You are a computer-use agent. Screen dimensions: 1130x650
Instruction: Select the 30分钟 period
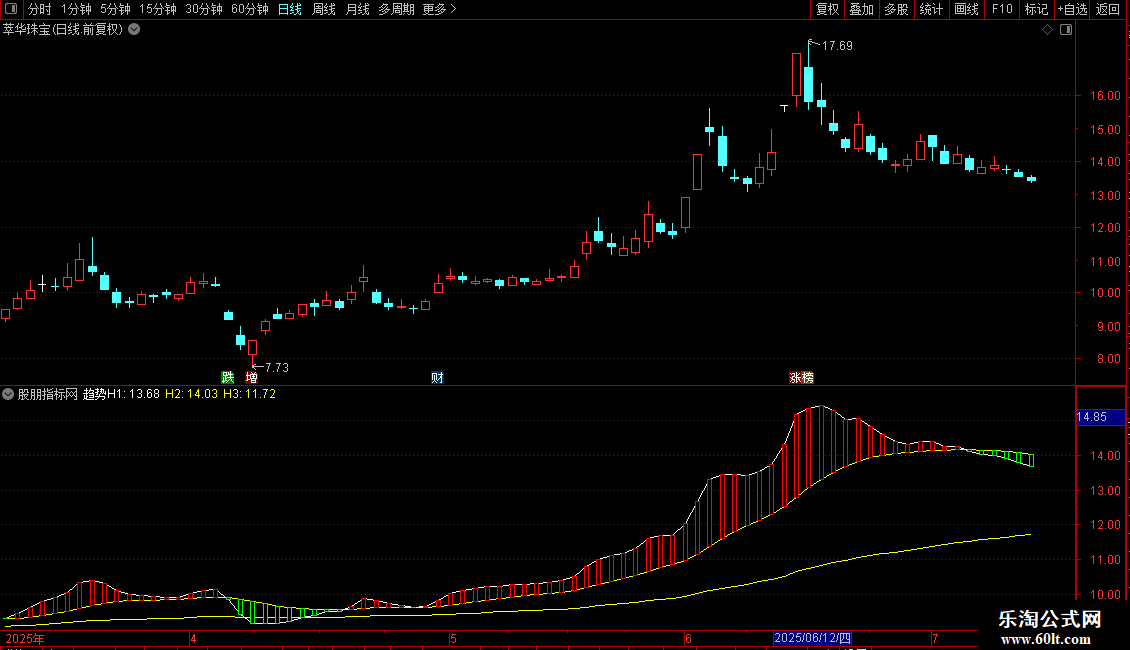click(204, 9)
